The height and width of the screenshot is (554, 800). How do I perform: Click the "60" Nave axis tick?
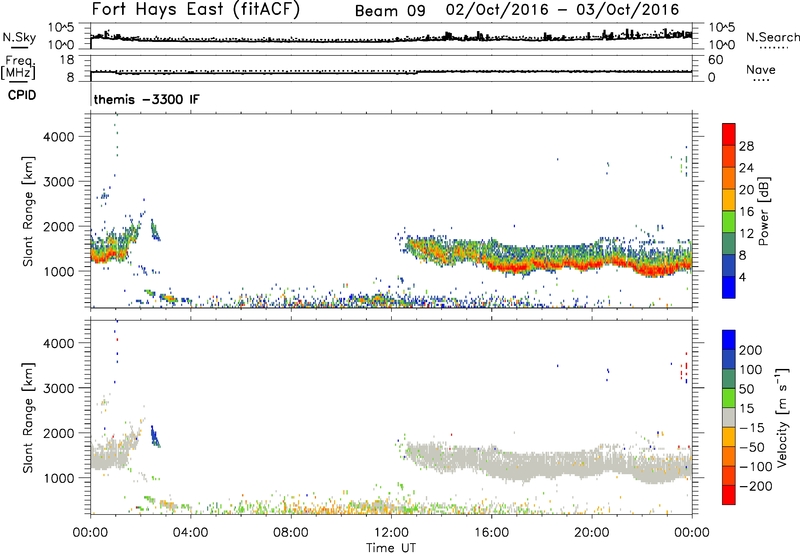click(x=715, y=60)
